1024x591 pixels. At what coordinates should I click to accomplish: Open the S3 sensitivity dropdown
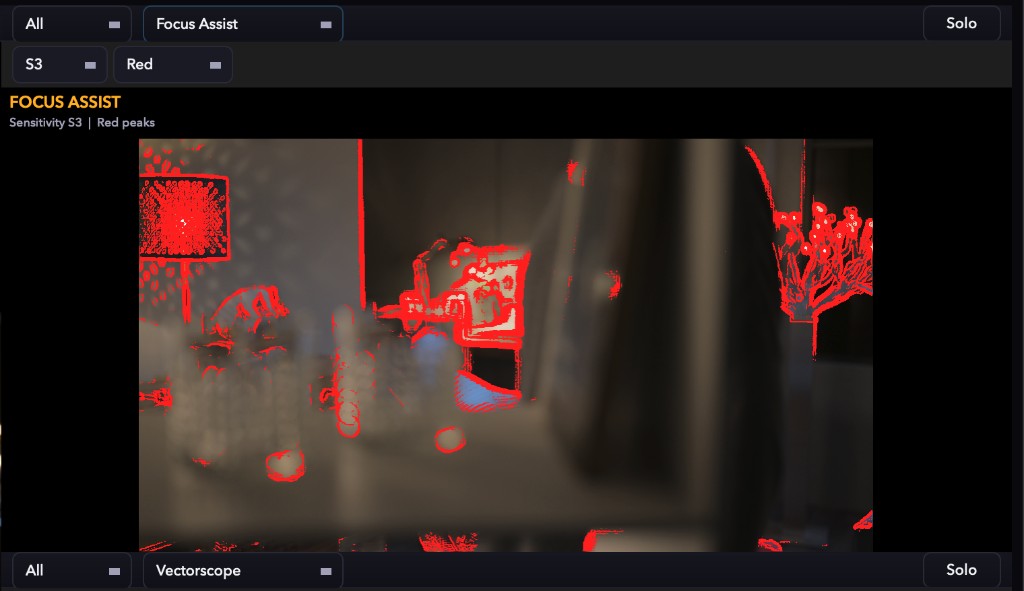[59, 65]
